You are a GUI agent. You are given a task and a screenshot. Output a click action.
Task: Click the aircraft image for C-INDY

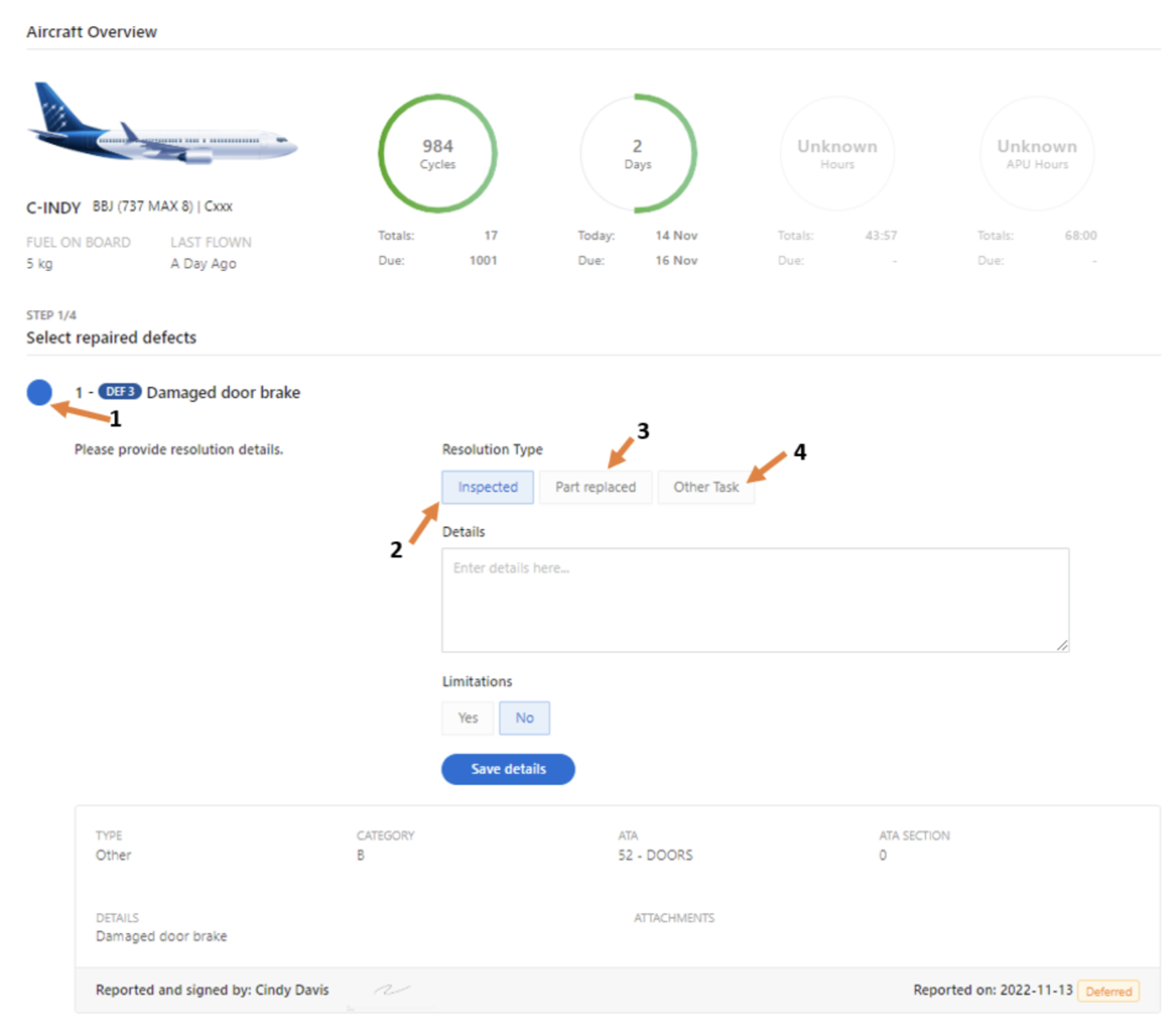click(x=163, y=126)
